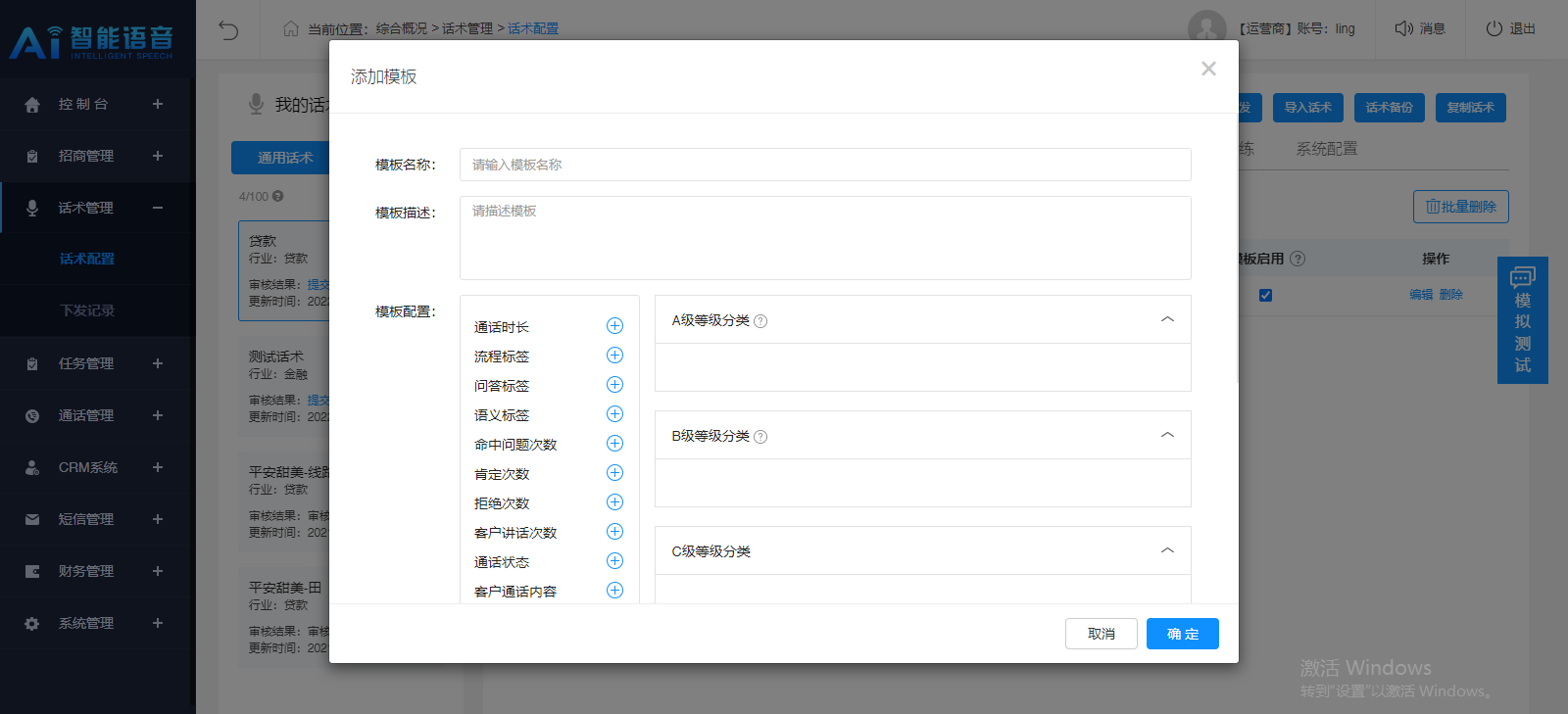
Task: Show help for A级等级分类
Action: (760, 321)
